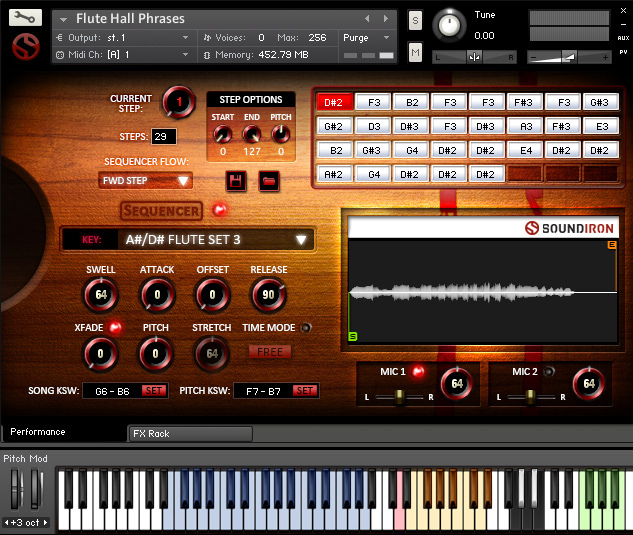Select the E4 step cell
The width and height of the screenshot is (633, 535).
click(x=525, y=150)
